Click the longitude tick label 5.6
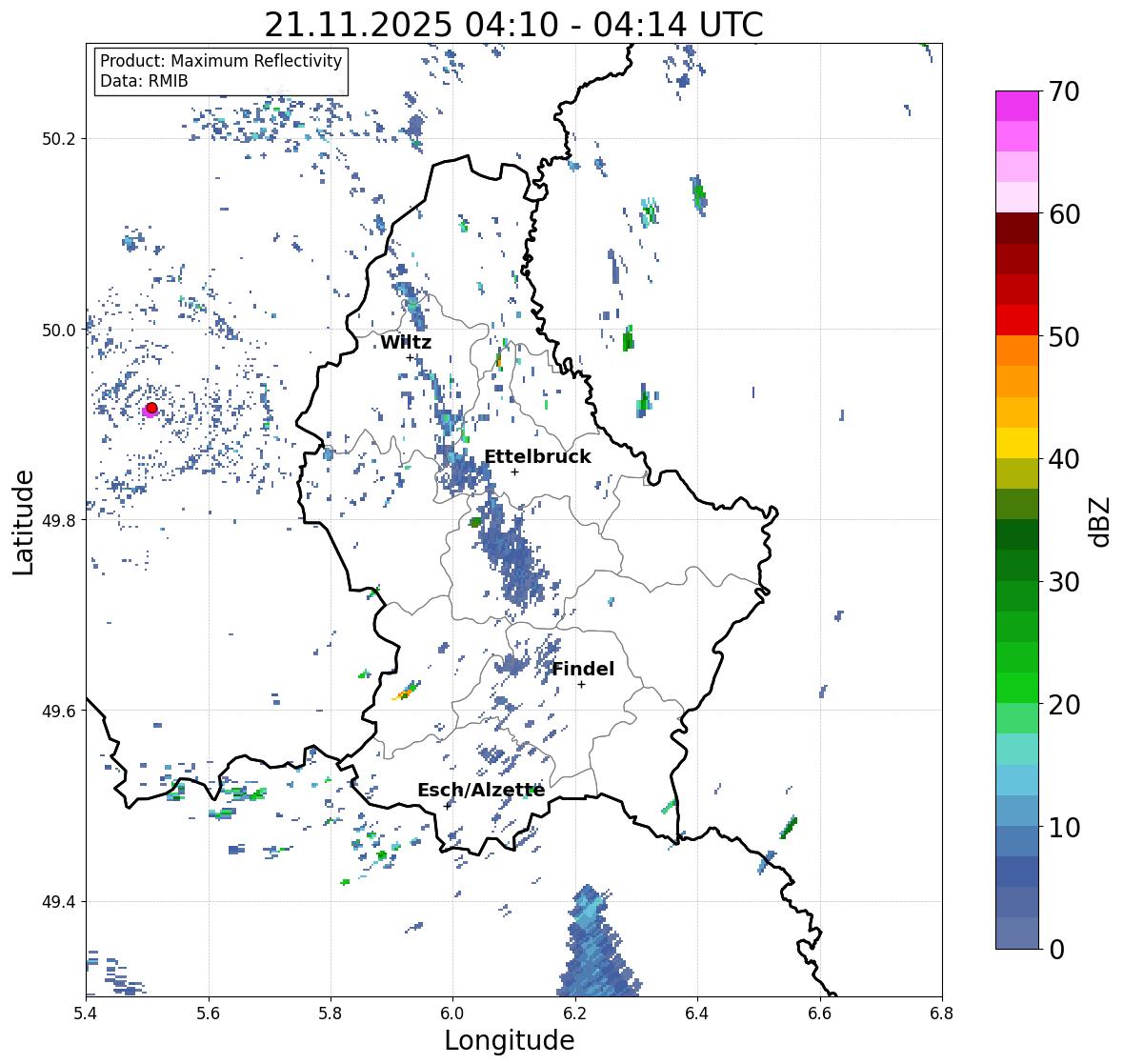The width and height of the screenshot is (1123, 1064). coord(209,1014)
